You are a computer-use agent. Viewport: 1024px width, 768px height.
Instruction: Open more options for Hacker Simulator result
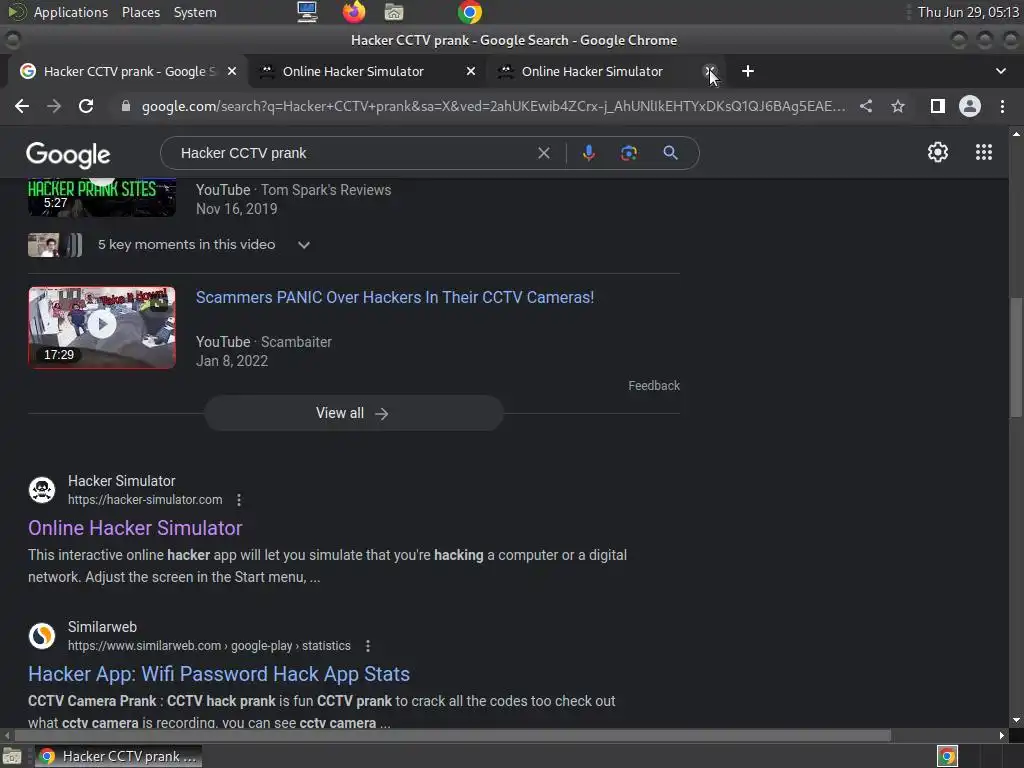[239, 500]
